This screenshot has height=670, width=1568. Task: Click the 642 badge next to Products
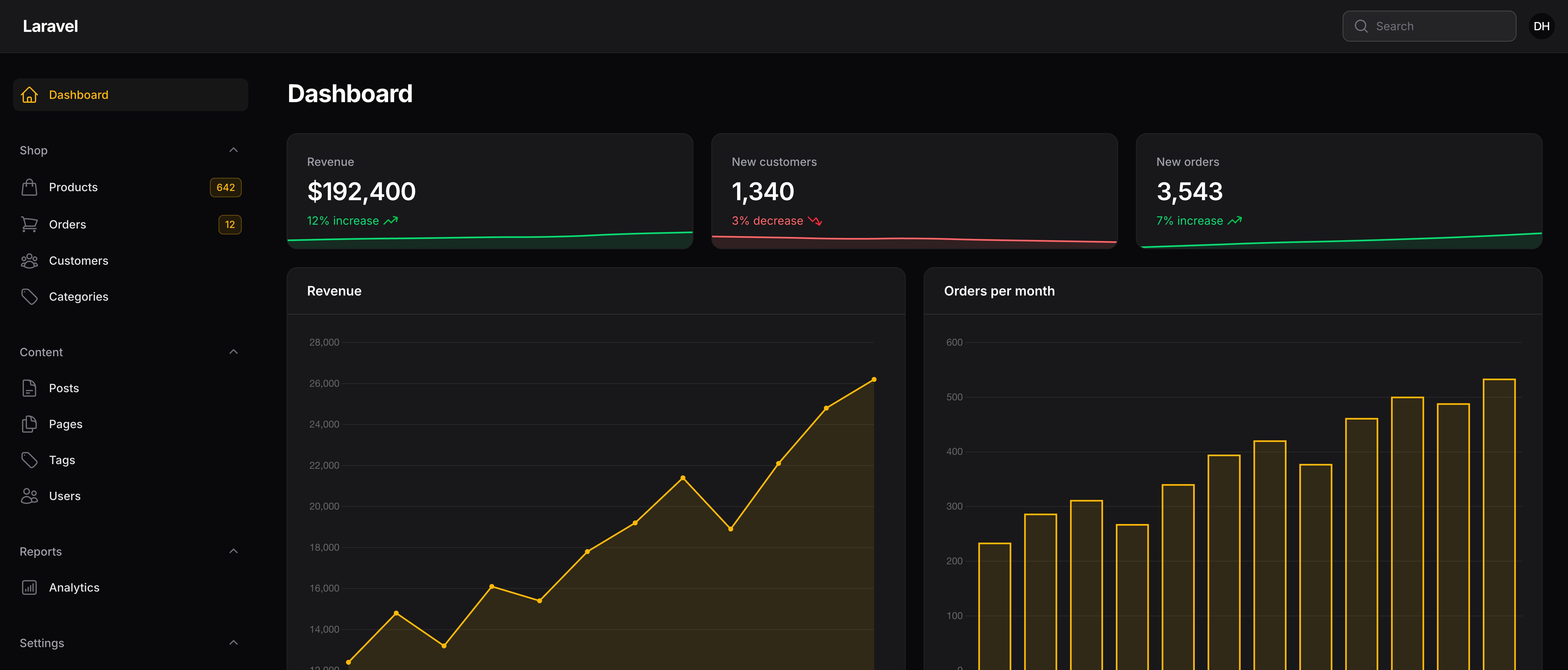[x=226, y=188]
